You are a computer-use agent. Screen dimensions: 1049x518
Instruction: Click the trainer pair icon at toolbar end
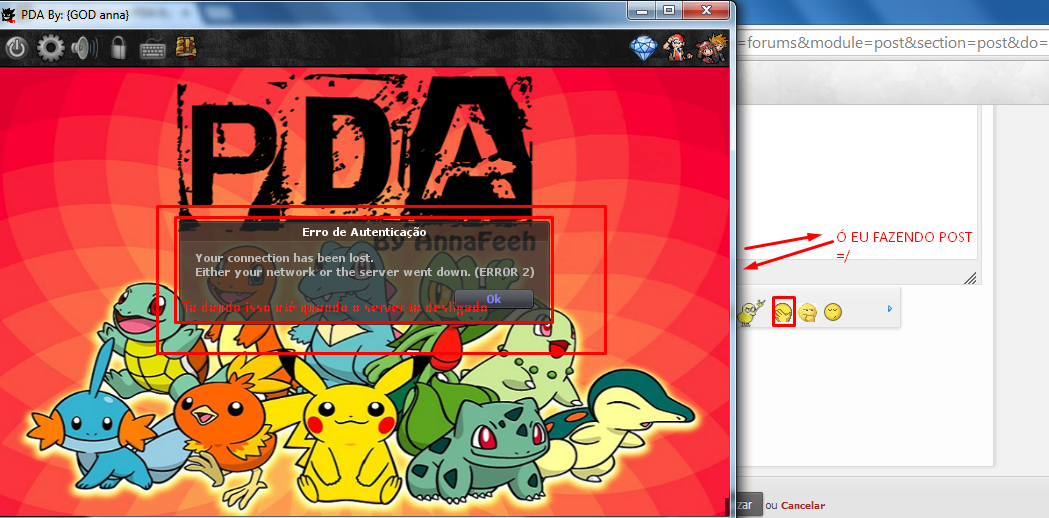tap(712, 48)
